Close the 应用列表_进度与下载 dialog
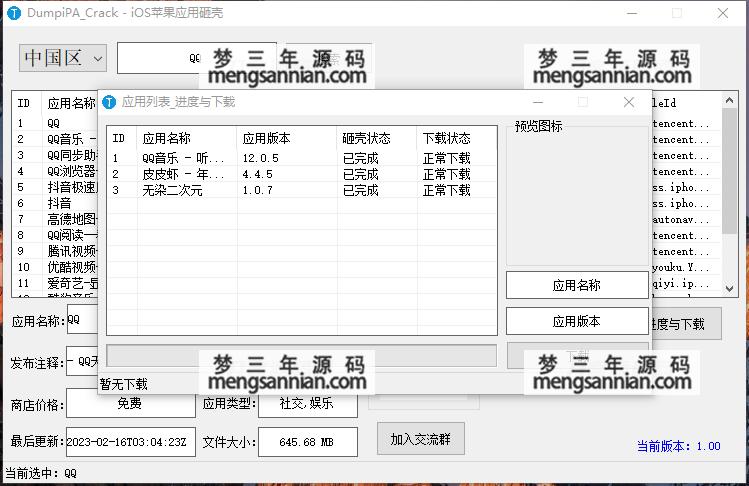Screen dimensions: 749x486 tap(629, 102)
